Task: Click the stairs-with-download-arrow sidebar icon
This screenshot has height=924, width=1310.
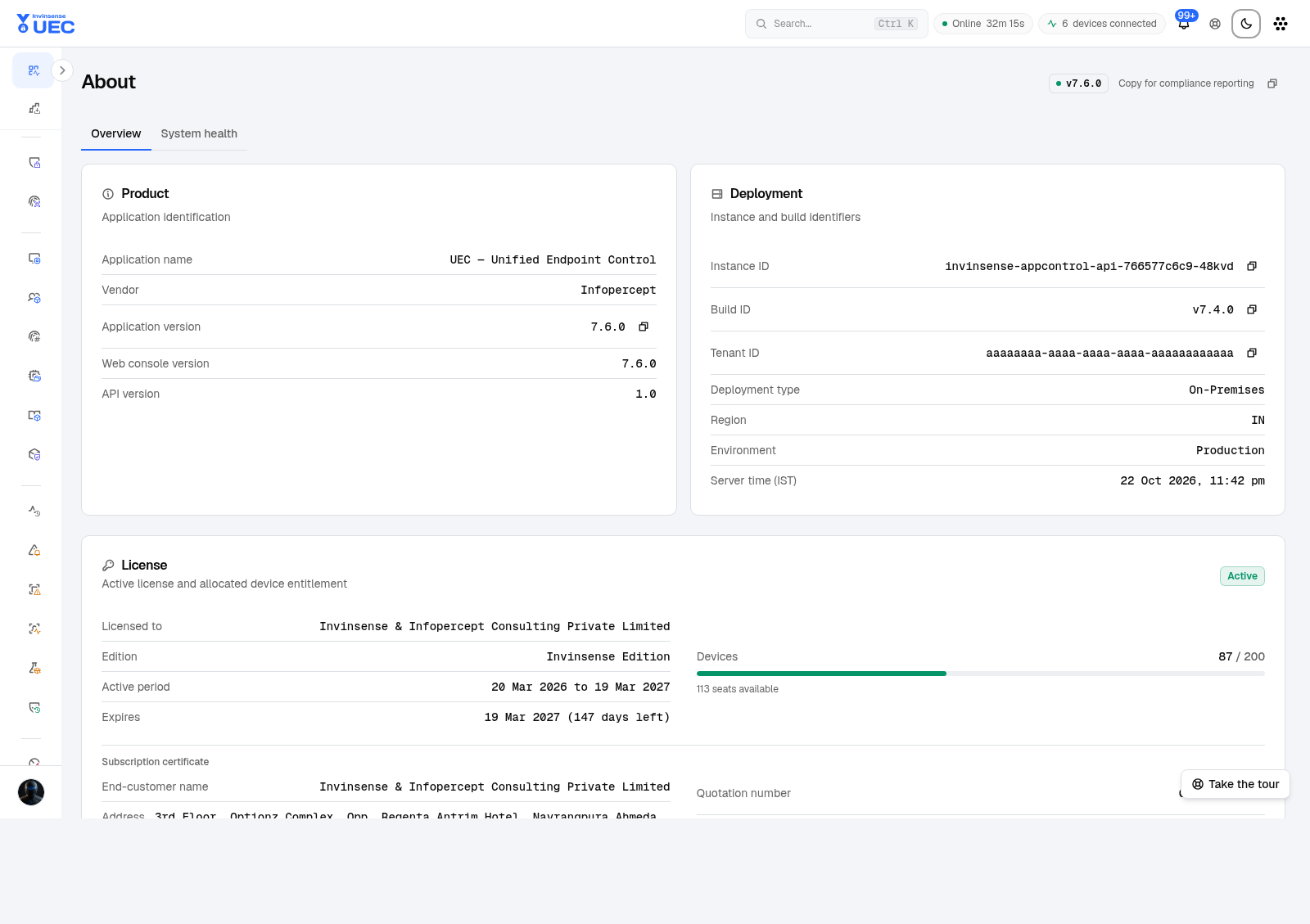Action: (34, 108)
